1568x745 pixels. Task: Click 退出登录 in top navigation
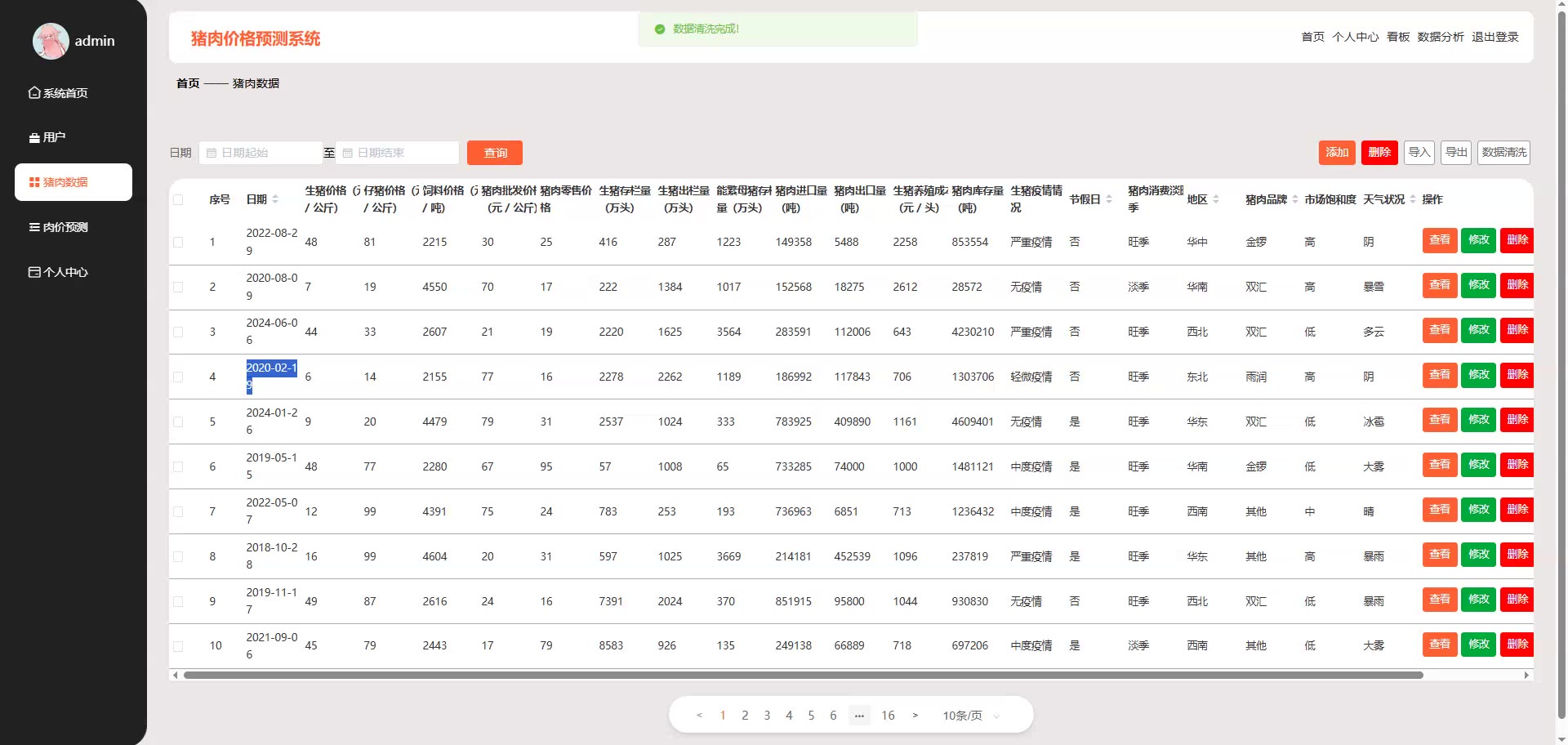click(1495, 37)
